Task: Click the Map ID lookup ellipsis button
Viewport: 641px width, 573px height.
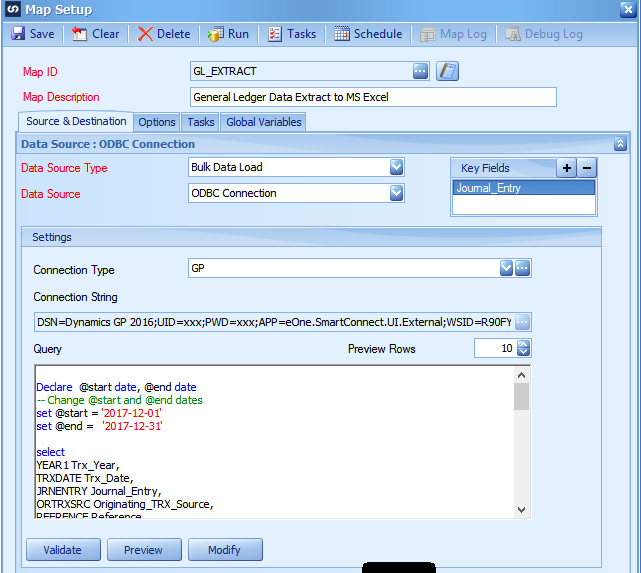Action: 420,71
